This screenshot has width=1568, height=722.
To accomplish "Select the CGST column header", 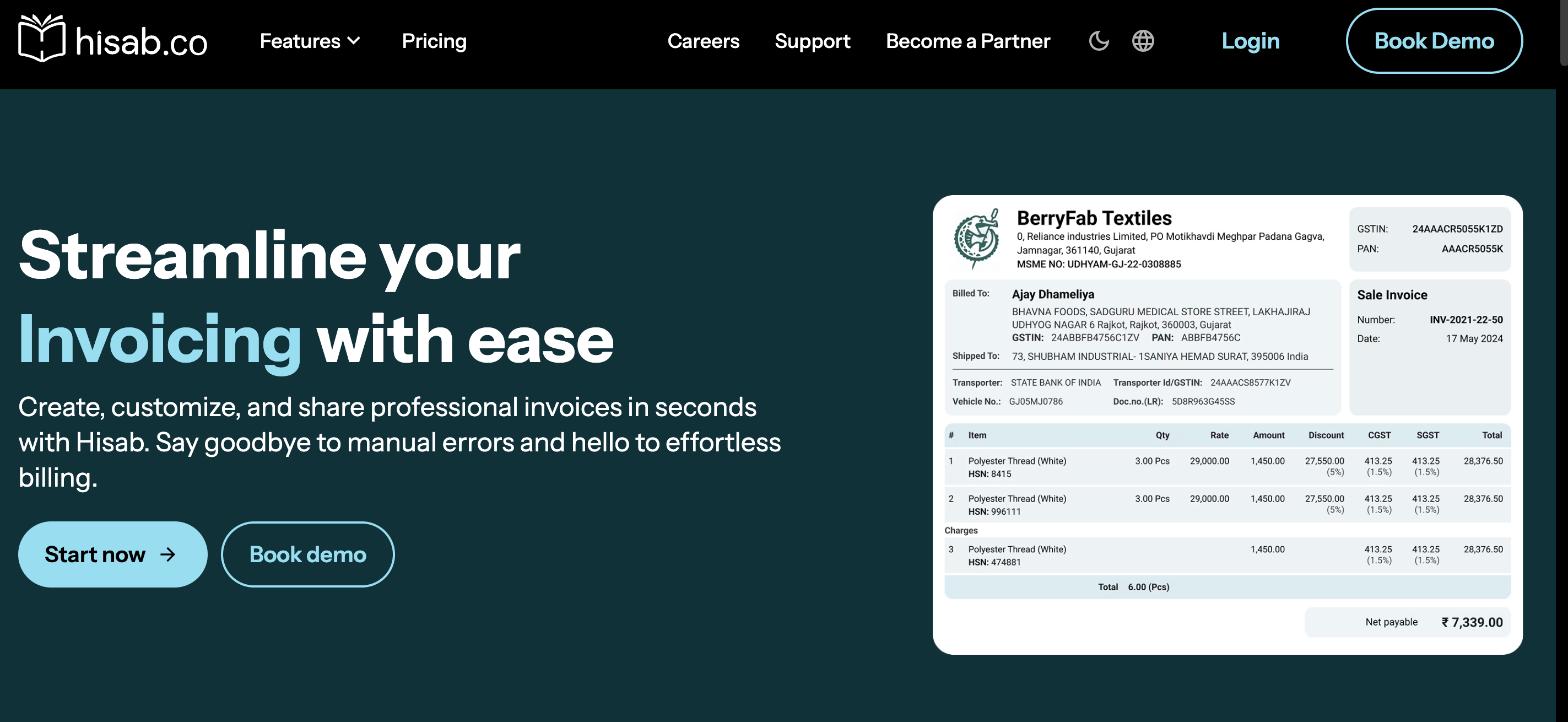I will (x=1378, y=435).
